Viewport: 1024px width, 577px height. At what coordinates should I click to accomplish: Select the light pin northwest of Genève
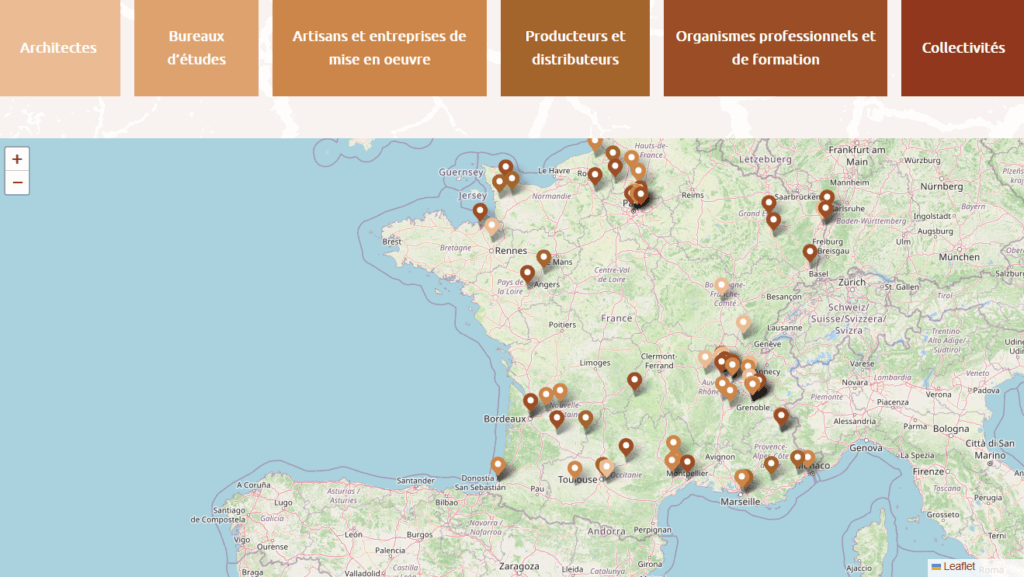pyautogui.click(x=743, y=324)
